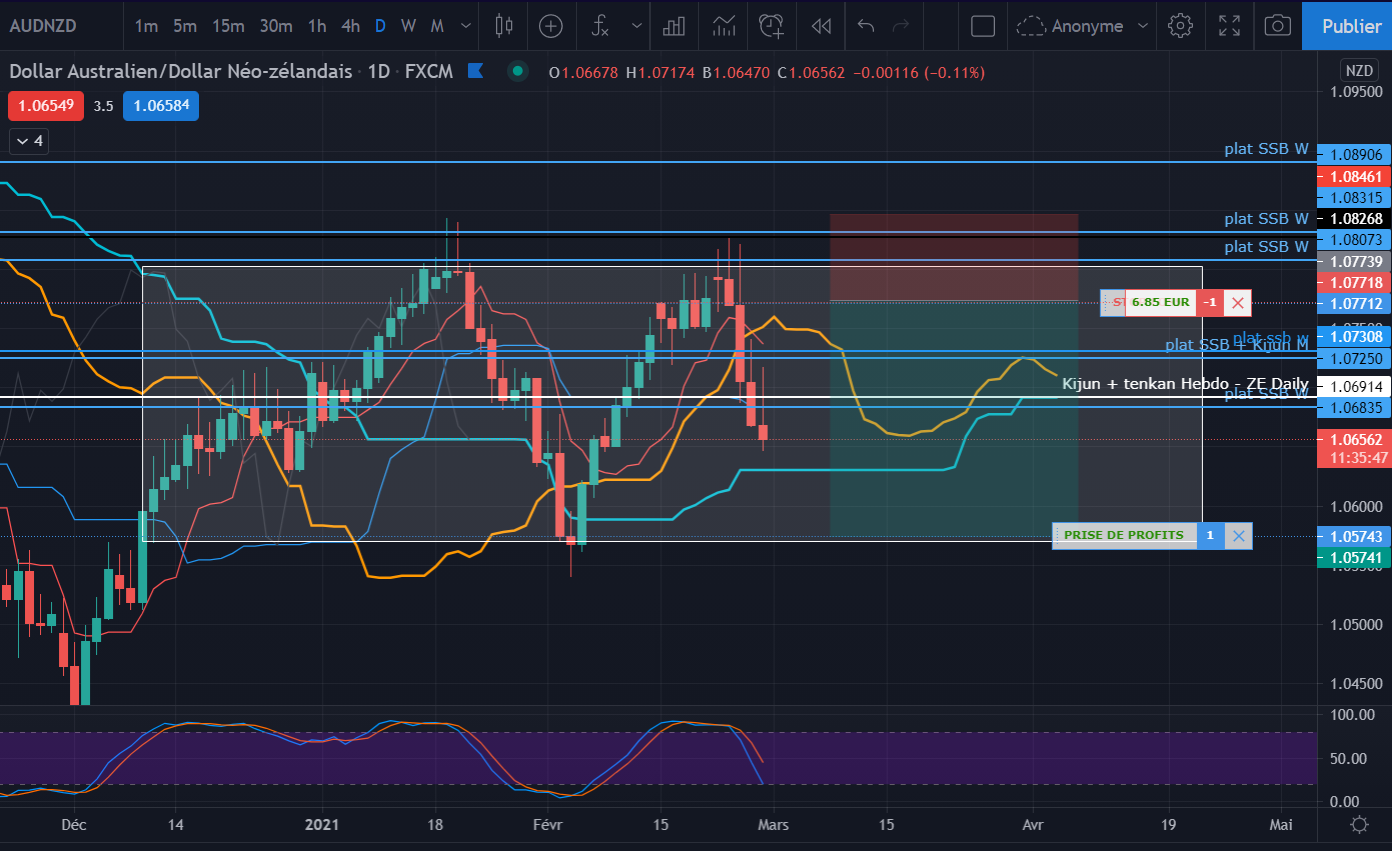Click the red sell price 1.06549 button
1392x851 pixels.
[43, 106]
